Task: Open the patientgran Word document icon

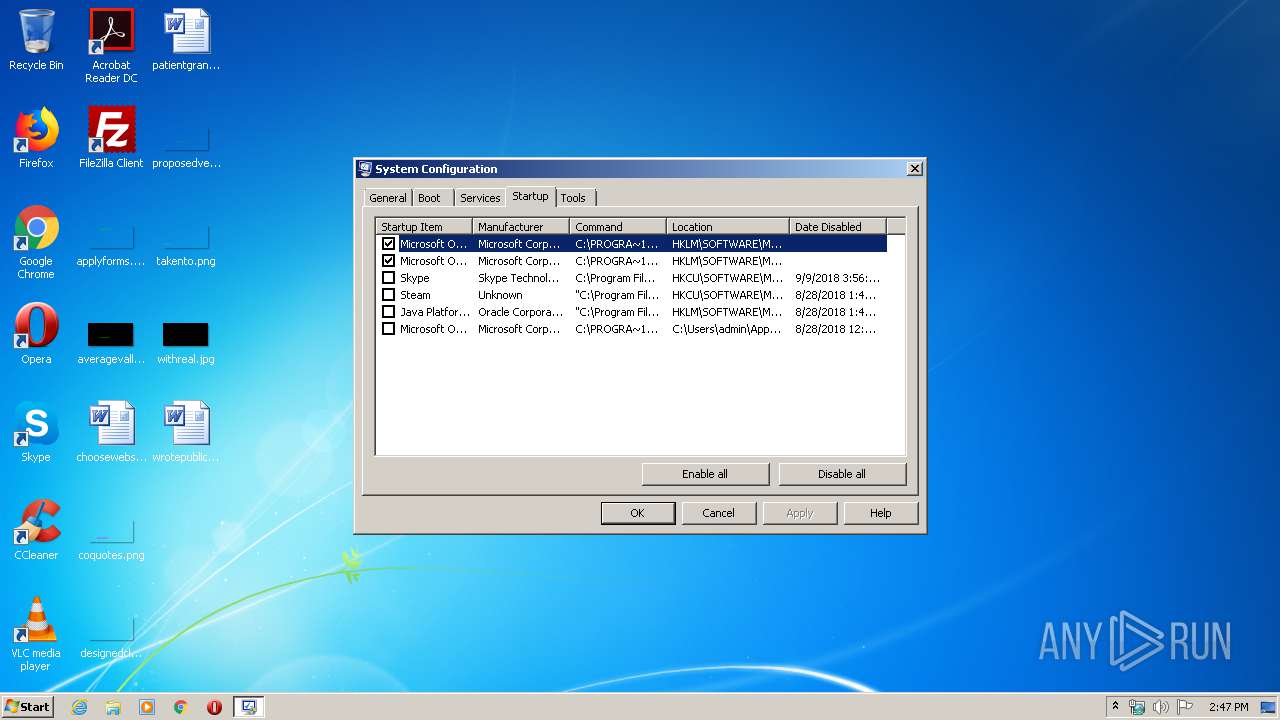Action: pos(186,40)
